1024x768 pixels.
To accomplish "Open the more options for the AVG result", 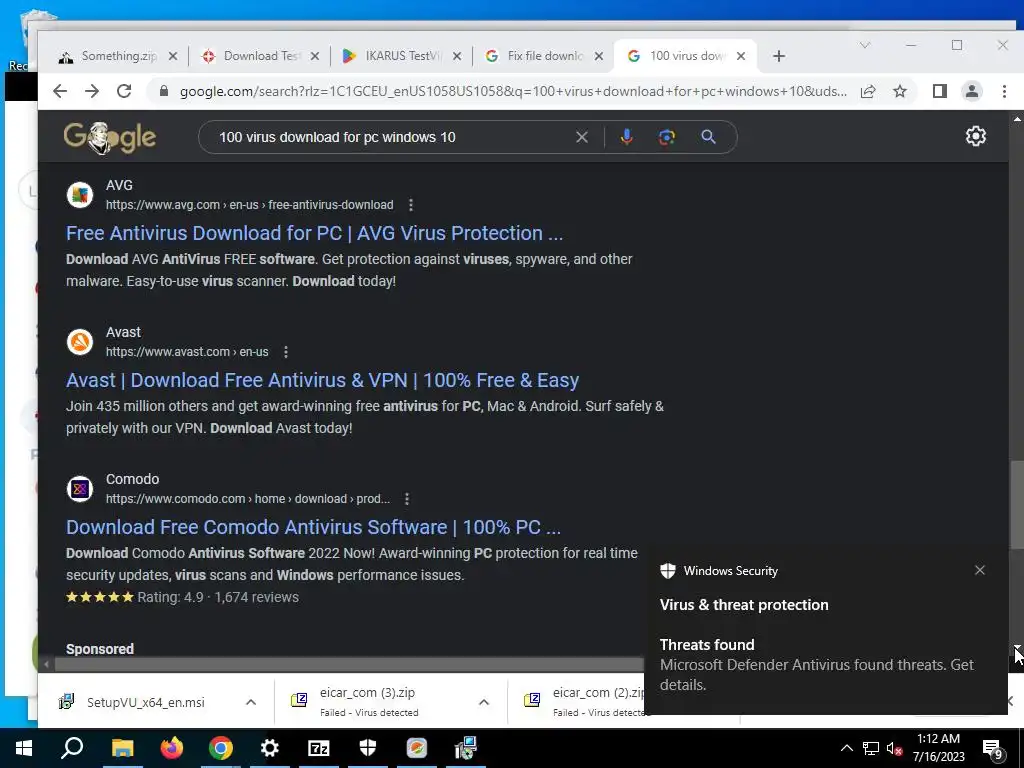I will pos(411,205).
